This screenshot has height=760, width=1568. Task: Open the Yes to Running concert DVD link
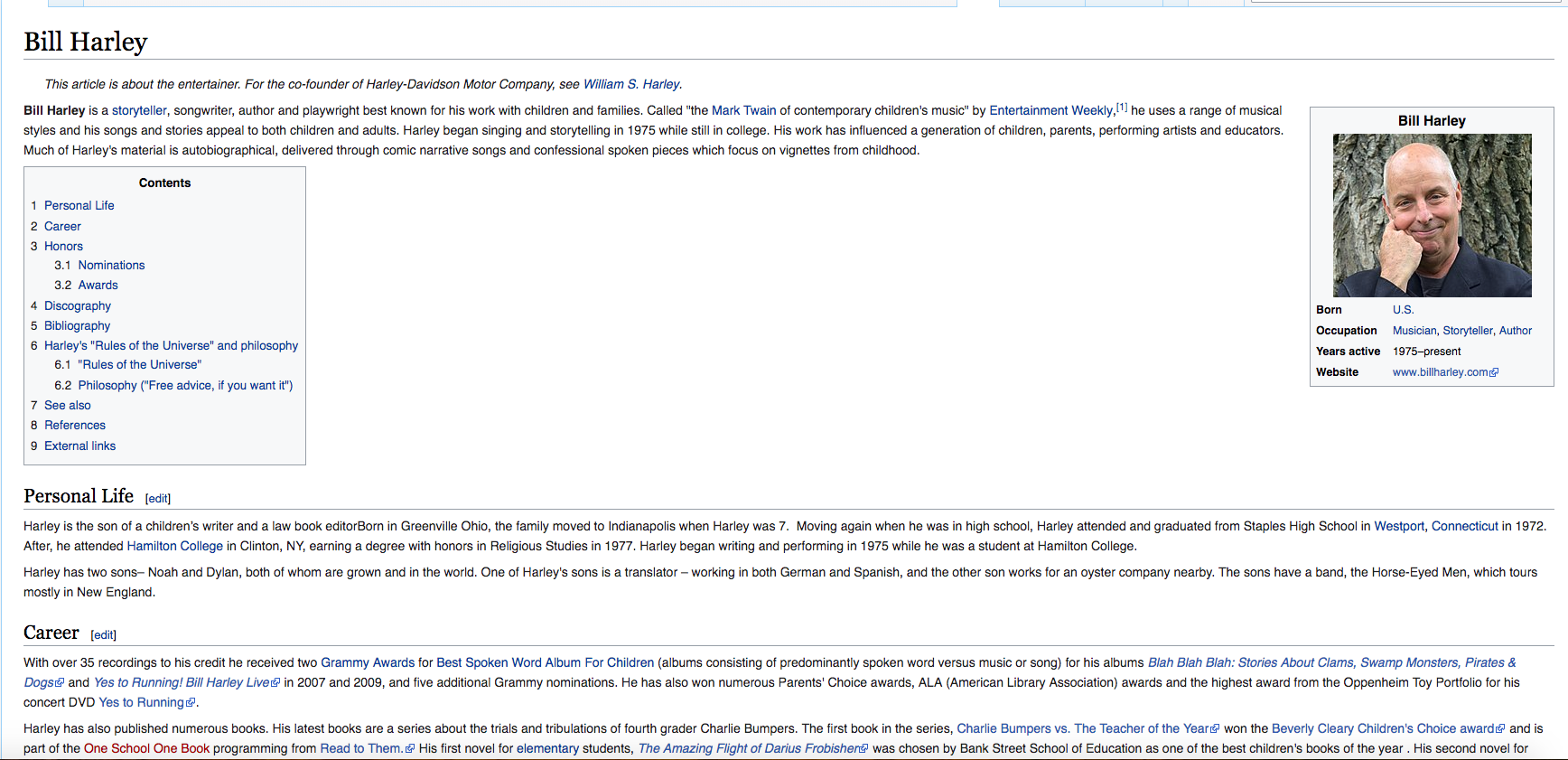coord(141,702)
